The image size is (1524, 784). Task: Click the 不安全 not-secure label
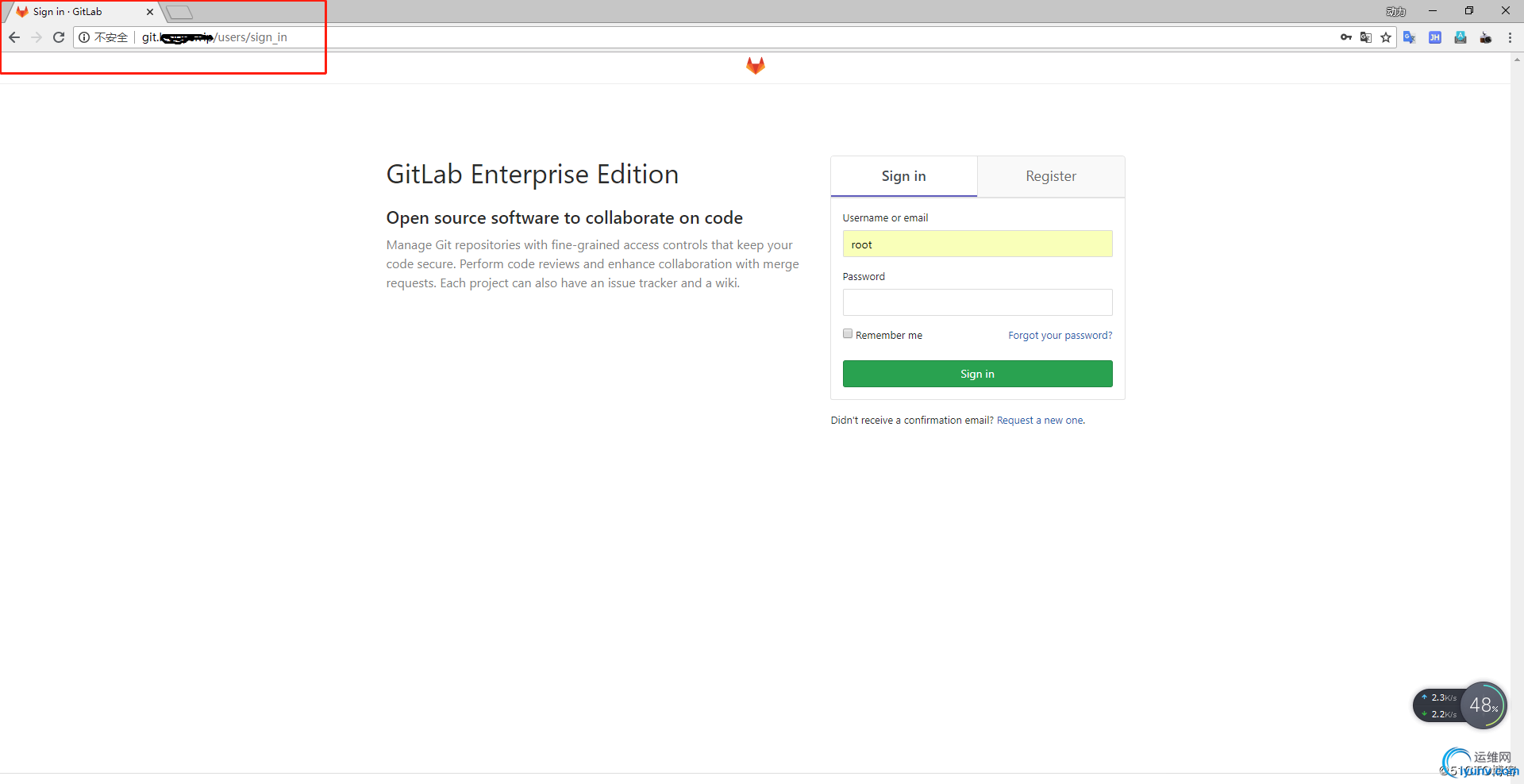[x=111, y=37]
